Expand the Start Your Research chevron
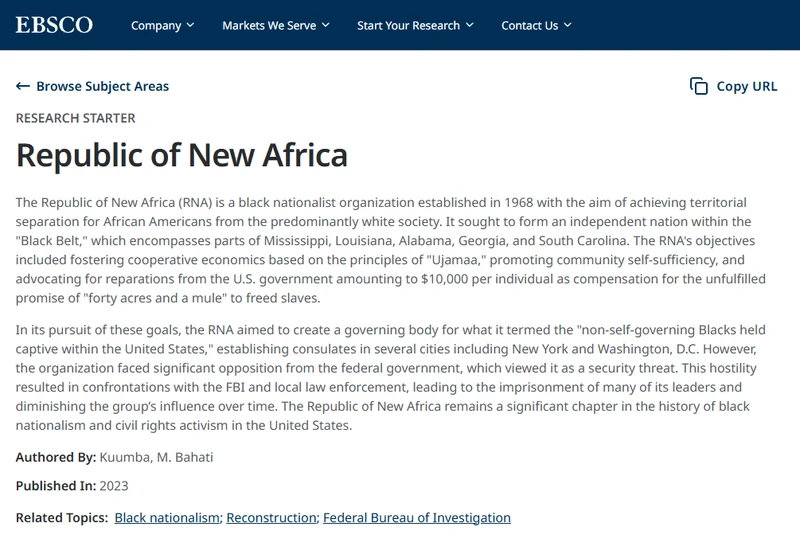The image size is (800, 554). (470, 25)
